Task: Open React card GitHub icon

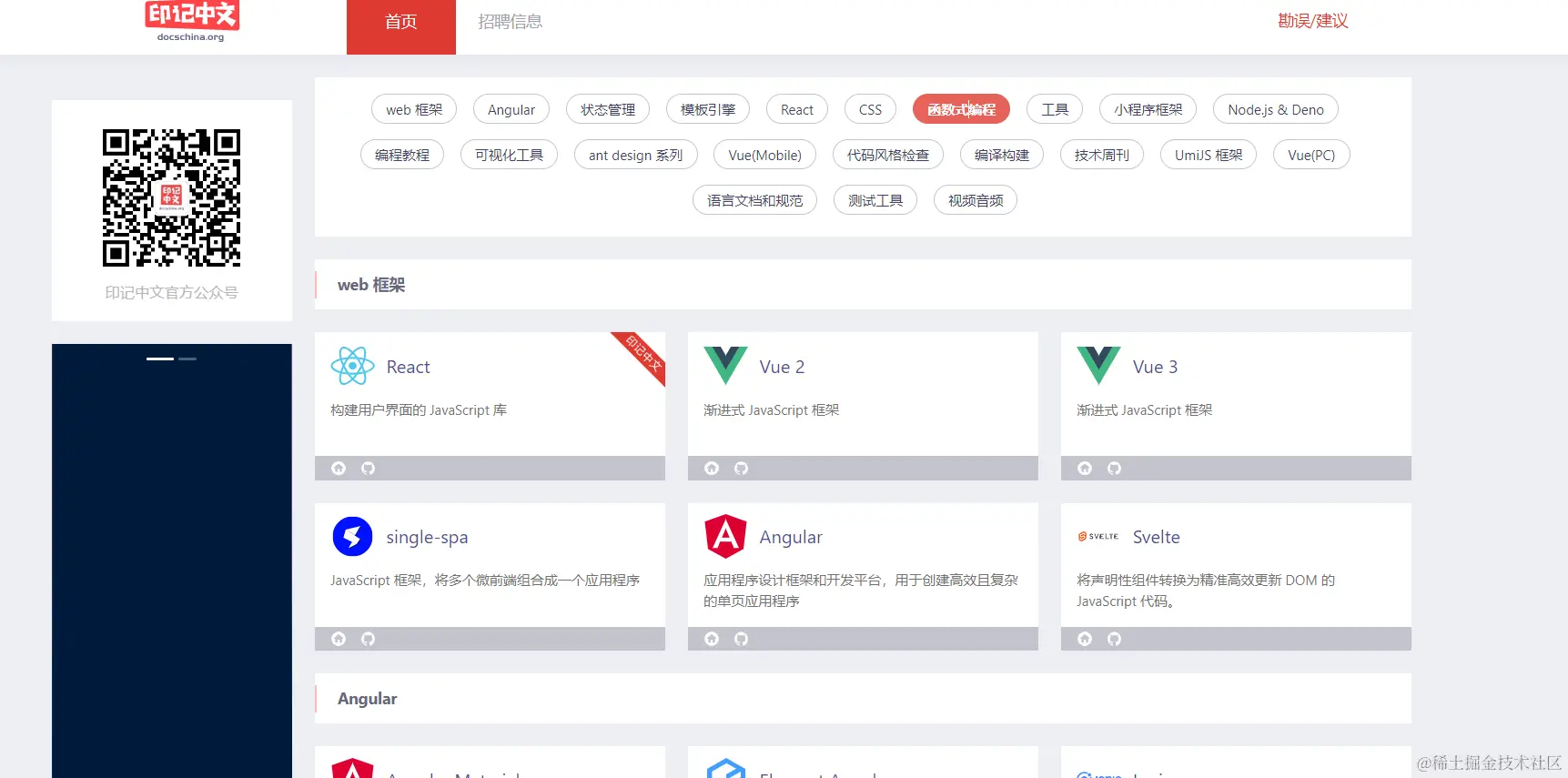Action: (x=368, y=469)
